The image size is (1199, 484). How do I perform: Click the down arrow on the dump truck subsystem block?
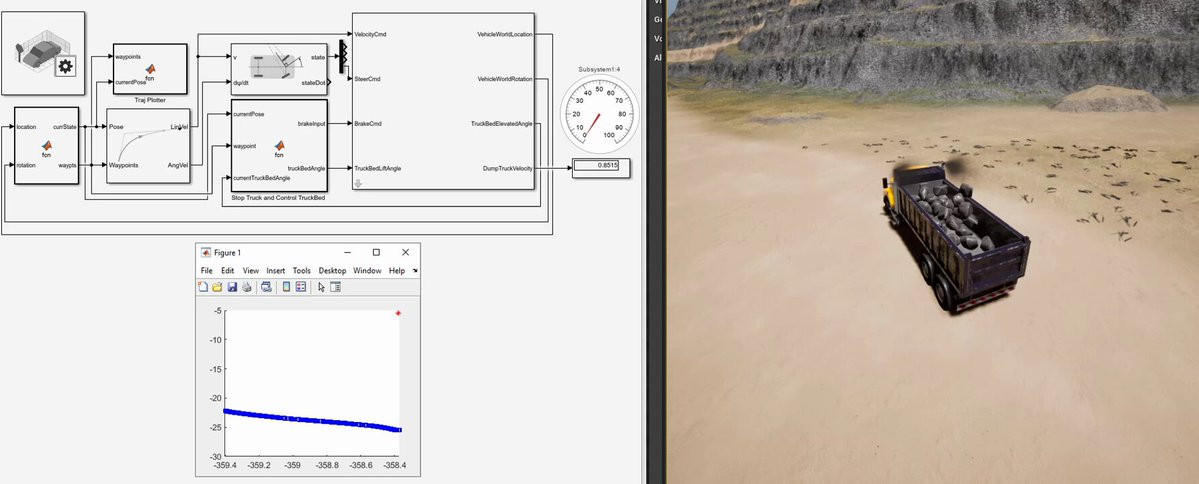click(x=358, y=184)
